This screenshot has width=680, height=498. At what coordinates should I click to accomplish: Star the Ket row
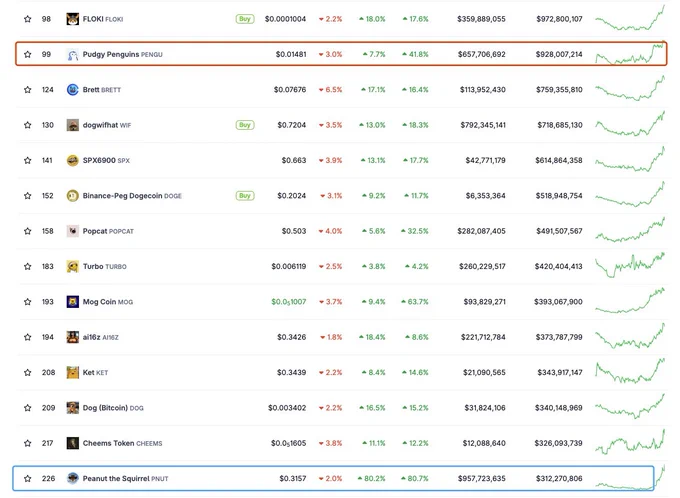pyautogui.click(x=28, y=373)
